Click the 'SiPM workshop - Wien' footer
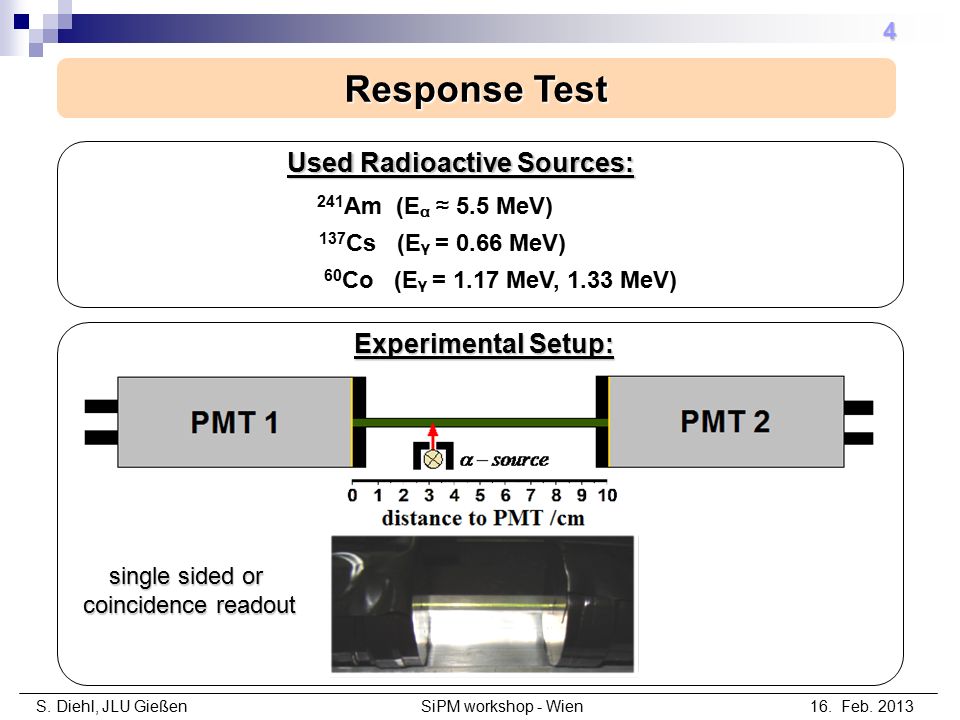 501,706
